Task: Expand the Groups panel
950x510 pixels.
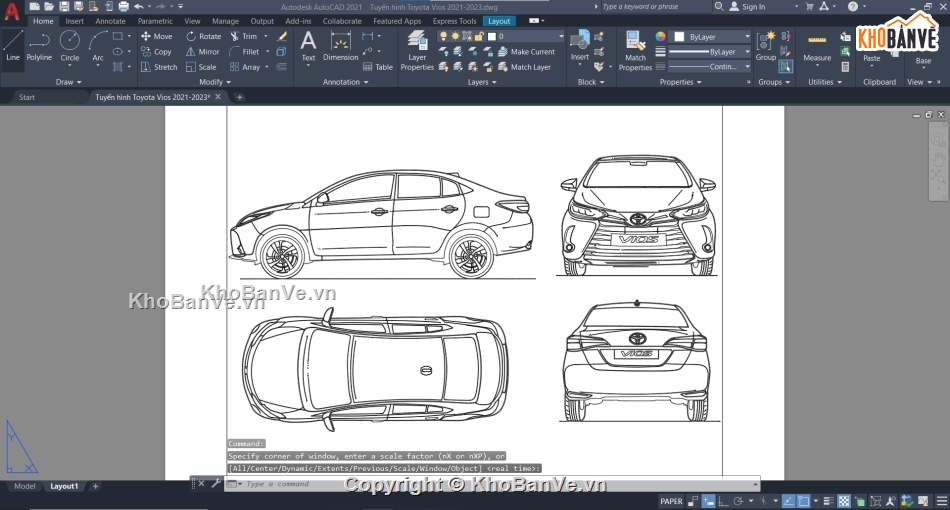Action: pyautogui.click(x=774, y=82)
